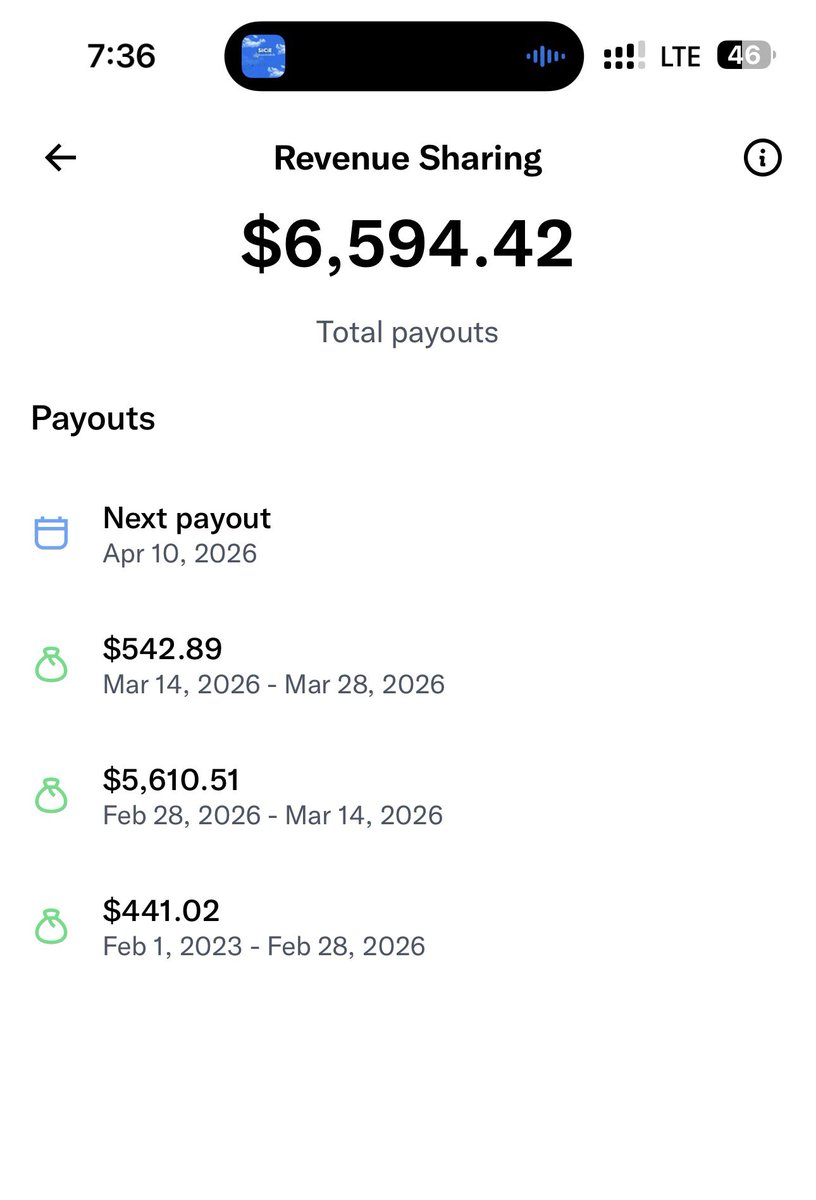
Task: Tap the 7:36 clock in status bar
Action: click(121, 56)
